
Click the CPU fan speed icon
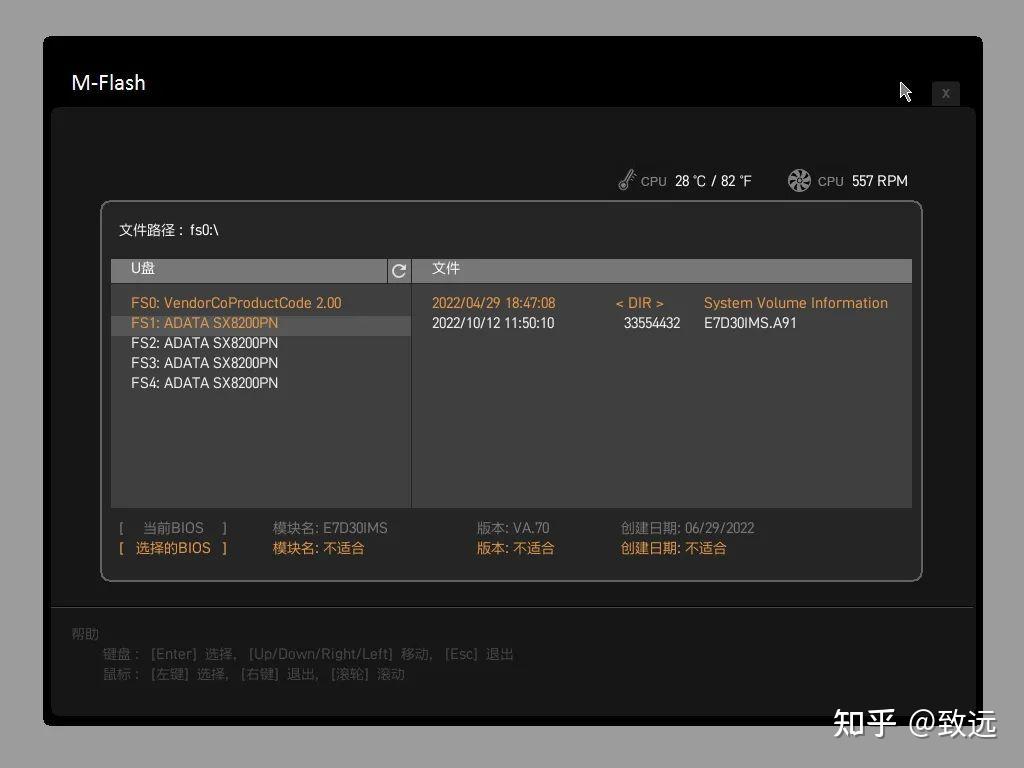(798, 180)
